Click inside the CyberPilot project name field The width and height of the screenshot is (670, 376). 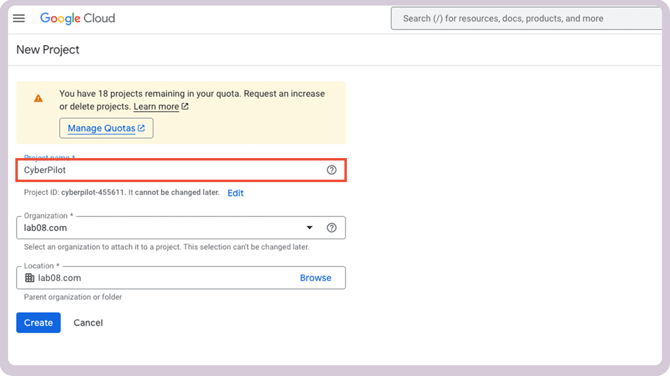(181, 170)
